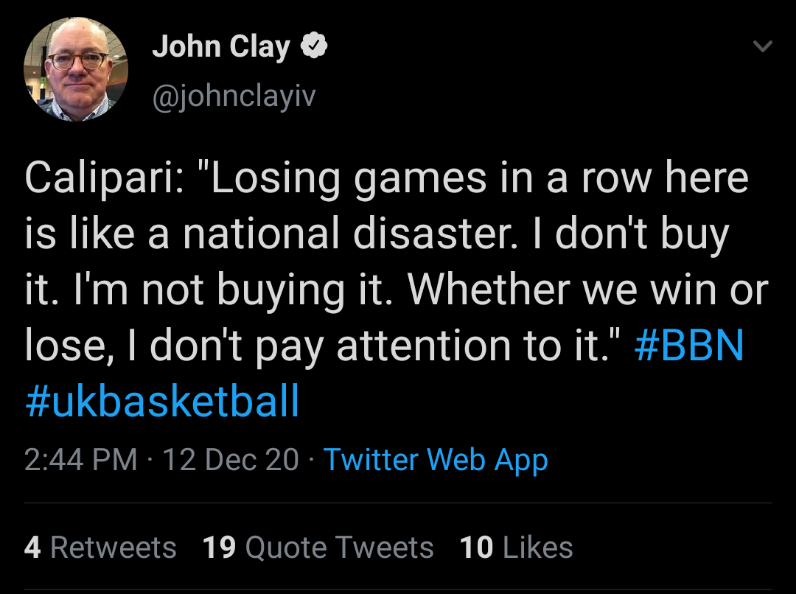796x594 pixels.
Task: Click the blue verified badge icon
Action: (315, 47)
